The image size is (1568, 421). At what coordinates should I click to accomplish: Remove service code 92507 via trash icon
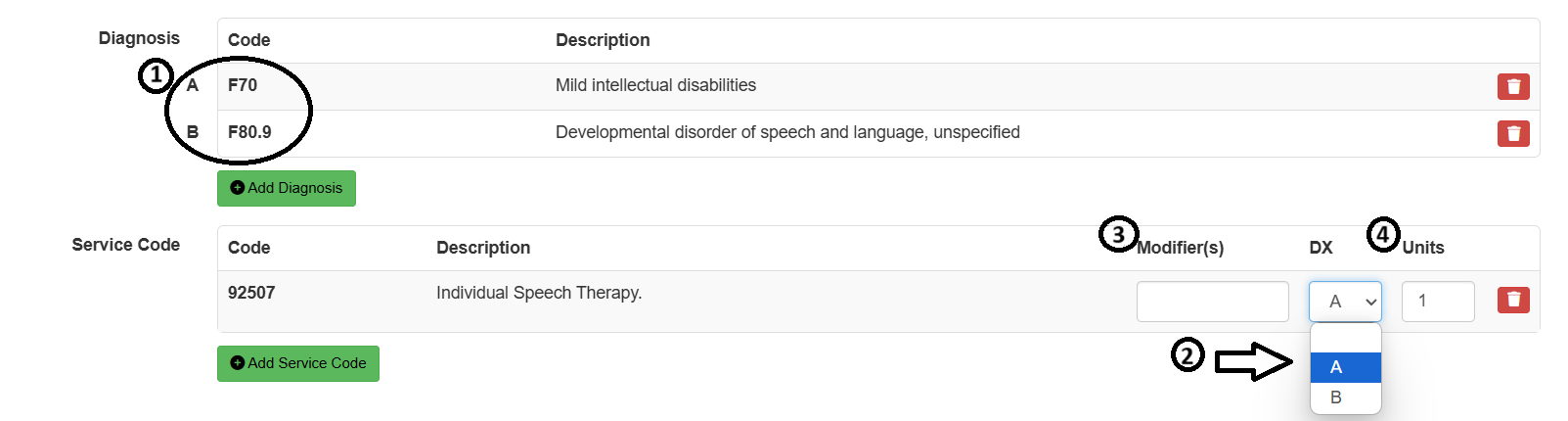click(1513, 300)
